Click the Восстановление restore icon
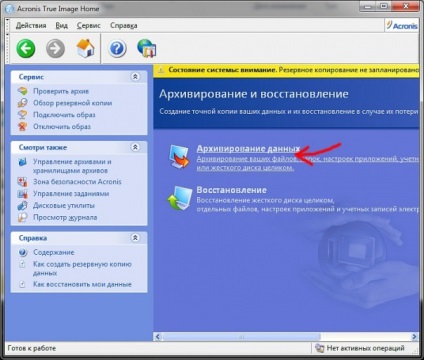Viewport: 424px width, 360px height. coord(180,198)
